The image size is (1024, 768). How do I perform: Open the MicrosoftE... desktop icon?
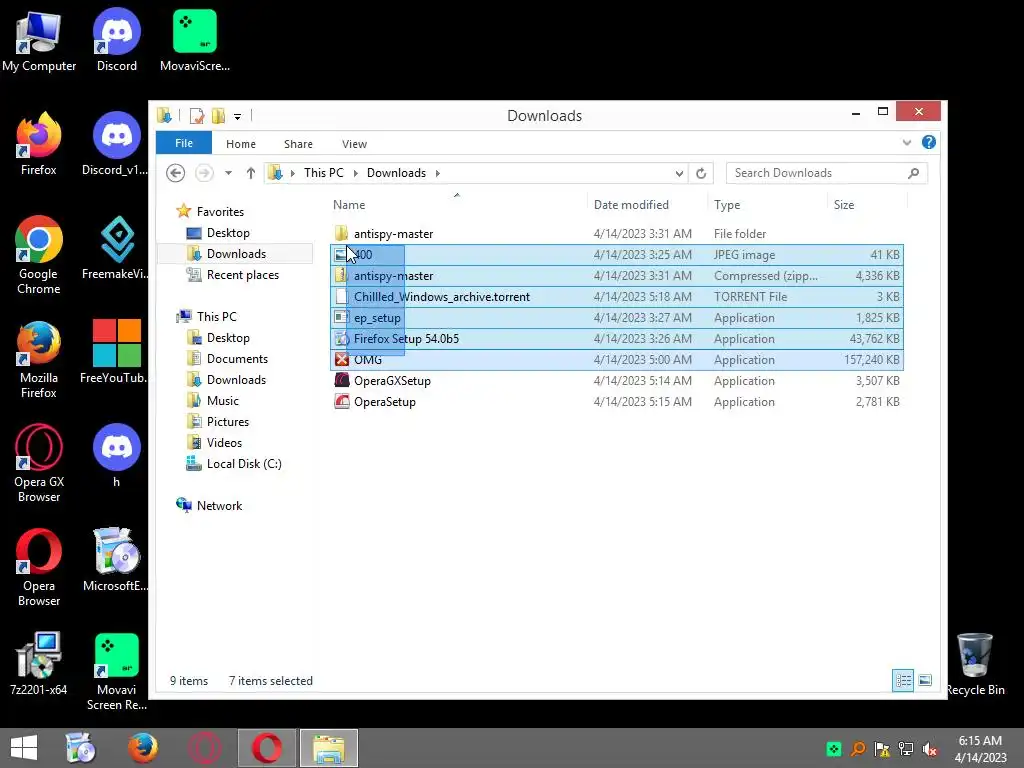(116, 560)
